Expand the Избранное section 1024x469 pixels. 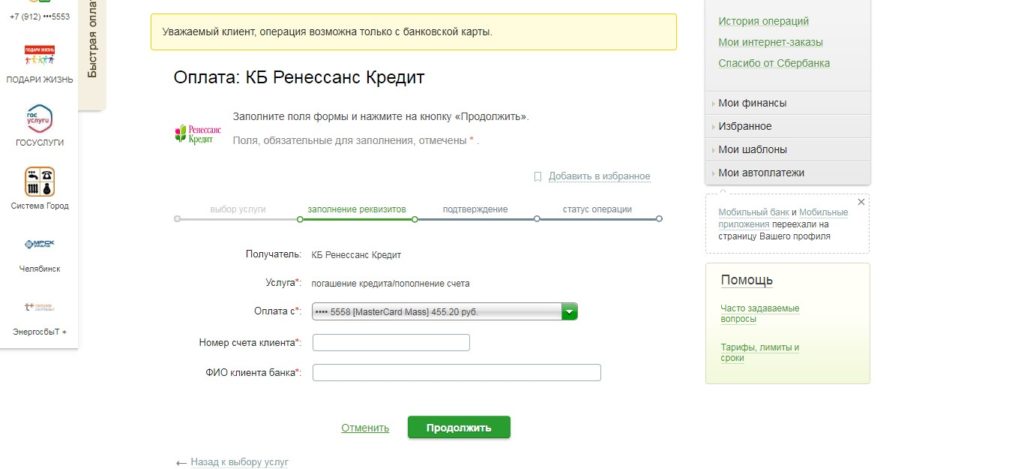[x=744, y=126]
